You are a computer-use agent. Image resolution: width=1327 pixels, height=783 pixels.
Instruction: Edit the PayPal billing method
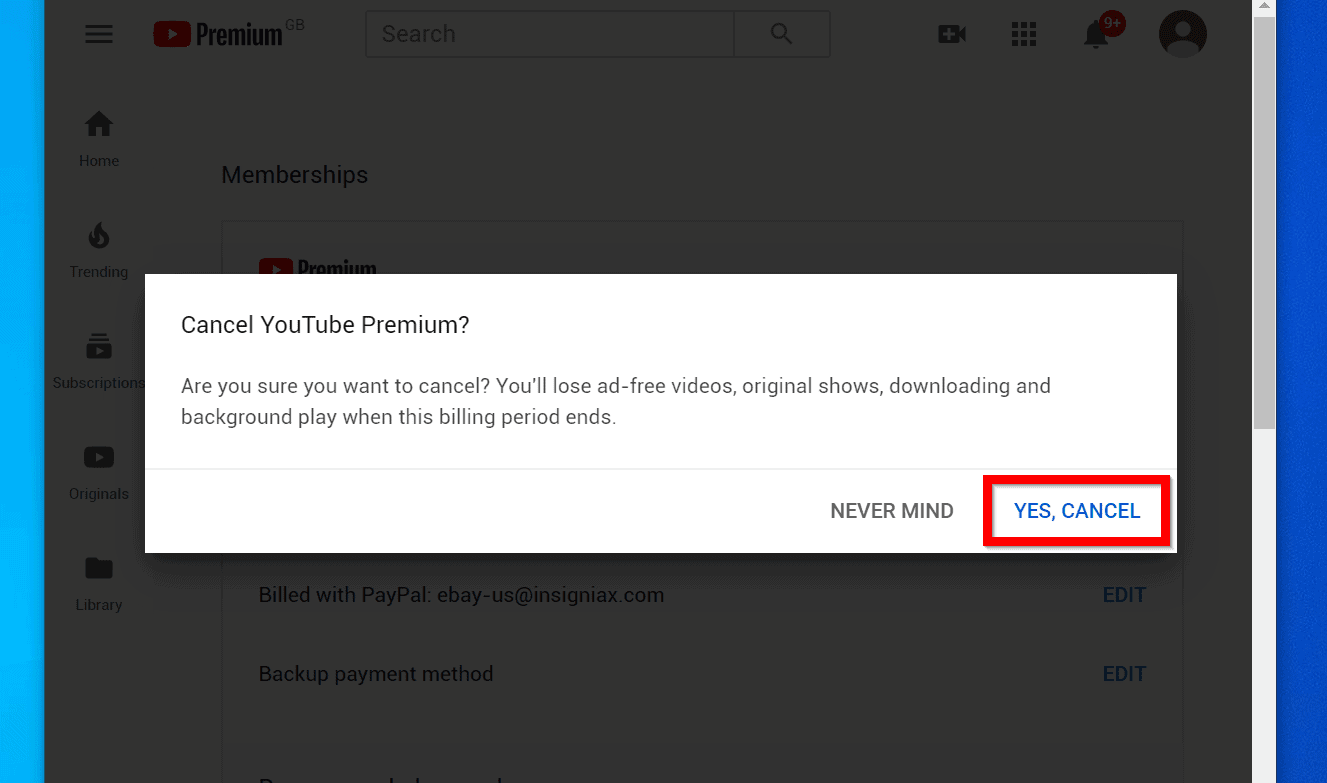tap(1124, 594)
